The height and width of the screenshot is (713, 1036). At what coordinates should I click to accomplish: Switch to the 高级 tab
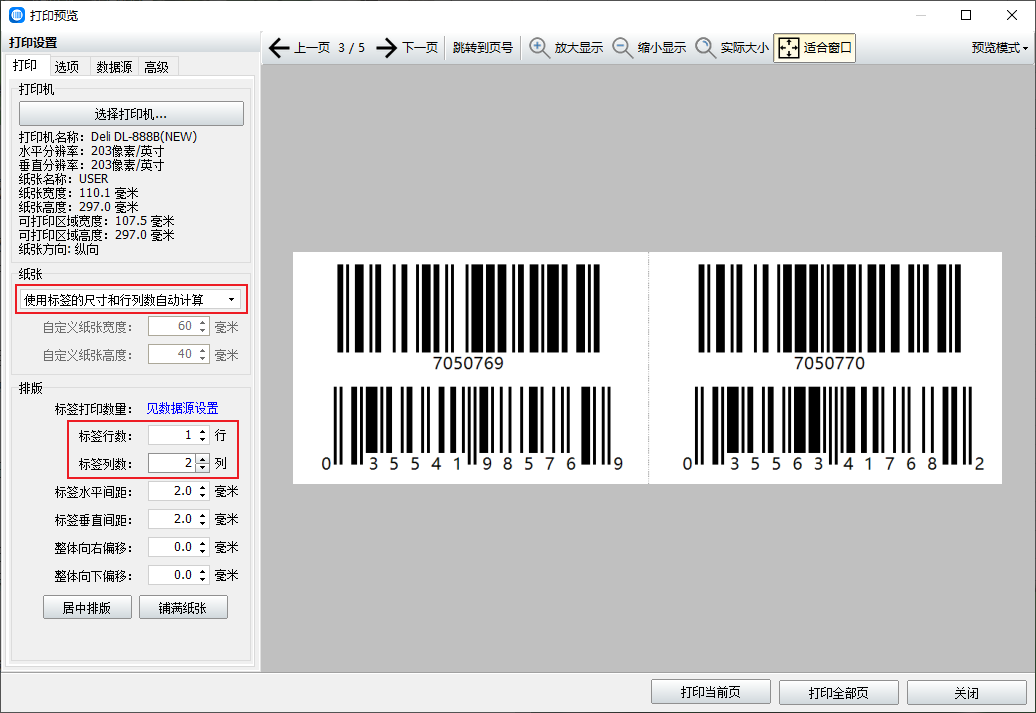(157, 67)
